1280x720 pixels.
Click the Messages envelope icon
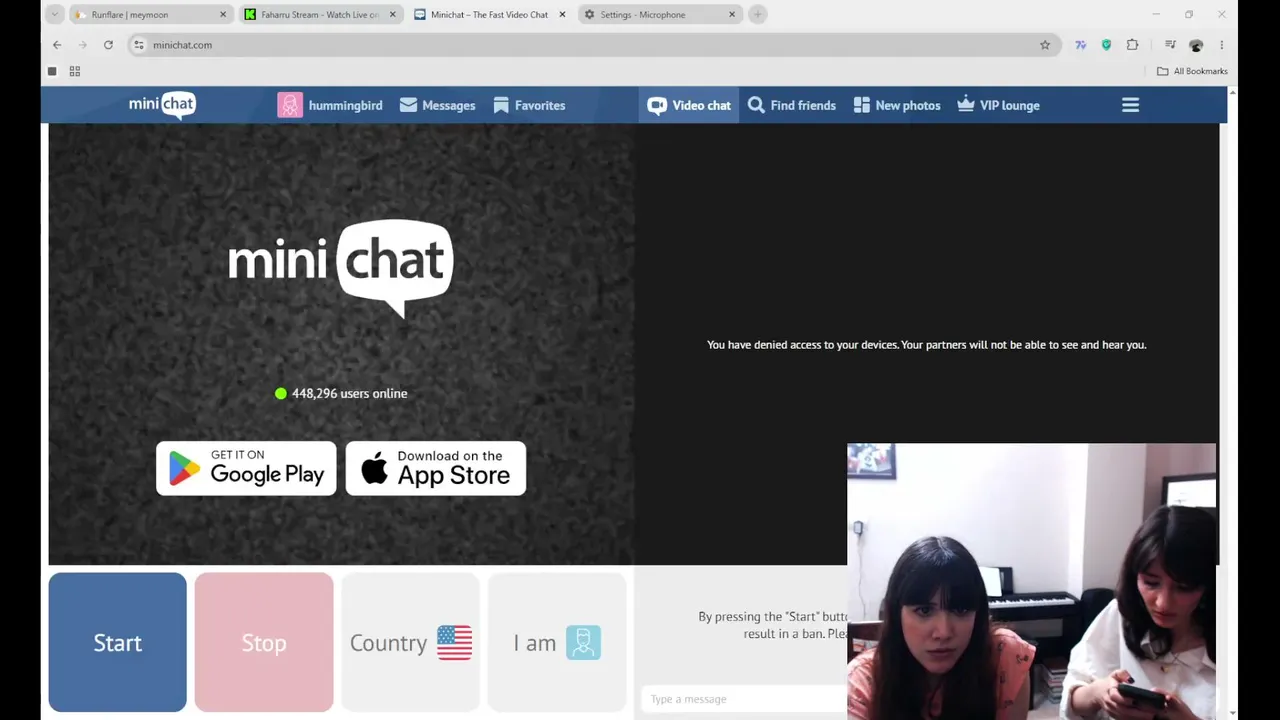point(408,105)
